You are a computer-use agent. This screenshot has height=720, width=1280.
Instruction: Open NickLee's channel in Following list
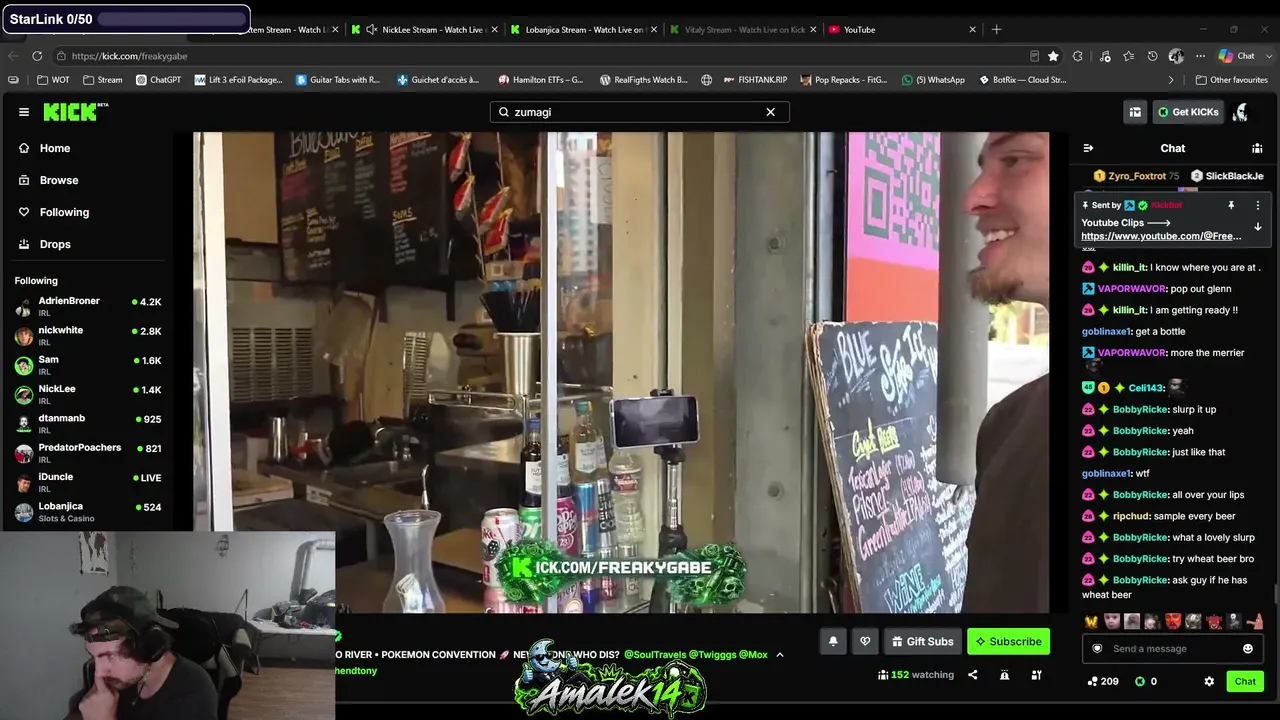pyautogui.click(x=87, y=394)
